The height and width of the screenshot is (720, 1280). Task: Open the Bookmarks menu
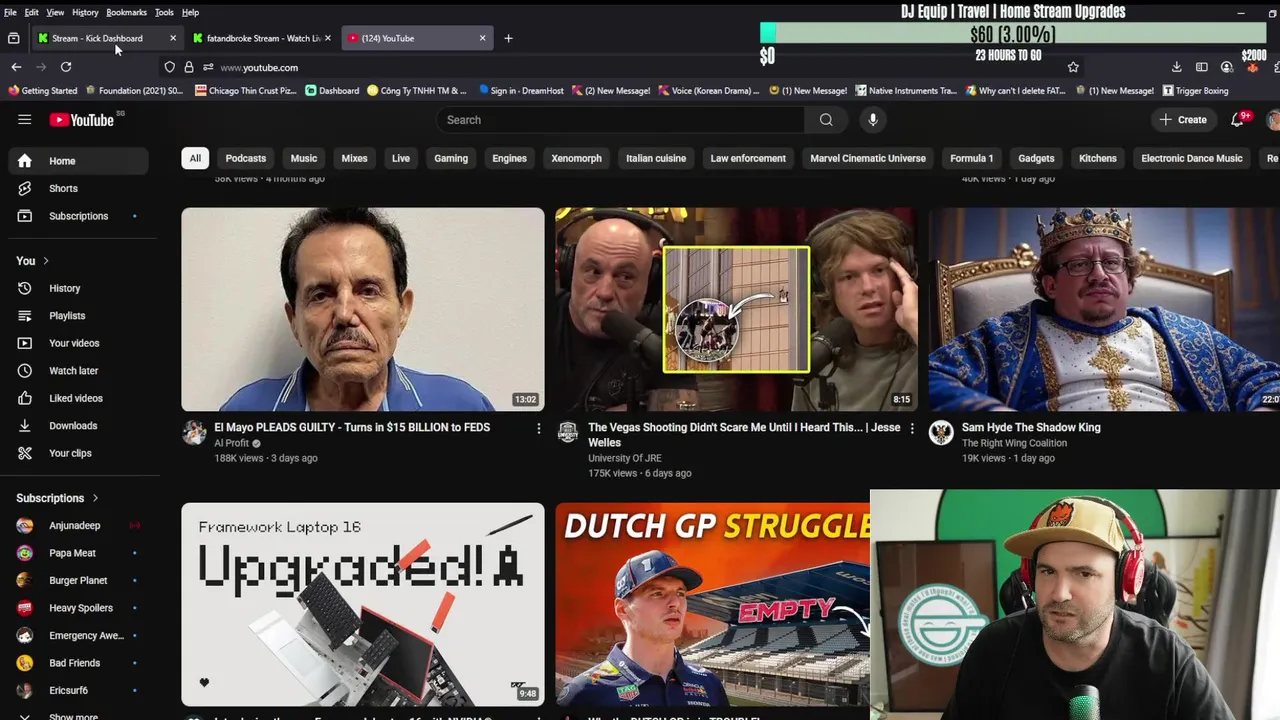(x=126, y=12)
